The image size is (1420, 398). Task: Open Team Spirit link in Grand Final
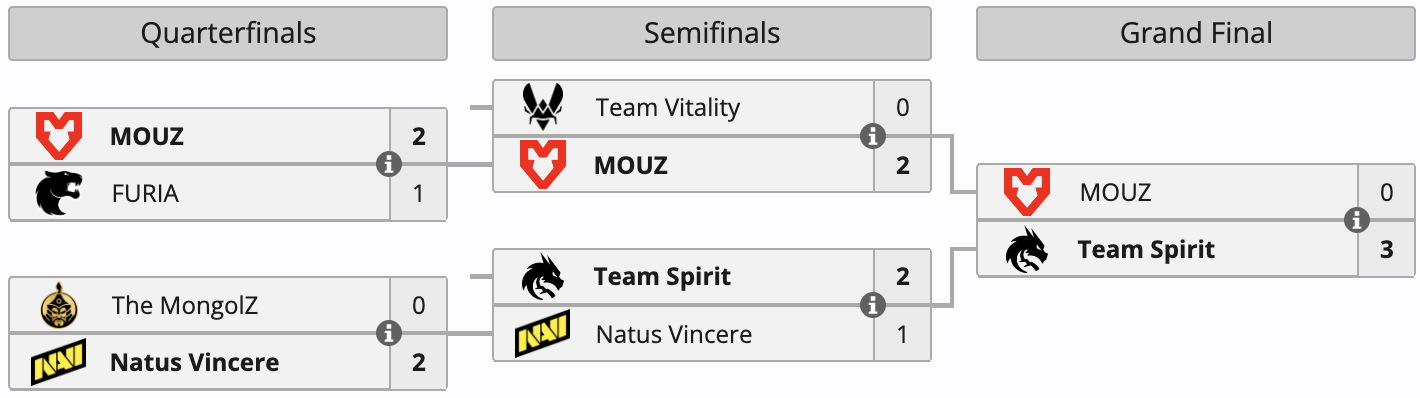click(x=1146, y=249)
